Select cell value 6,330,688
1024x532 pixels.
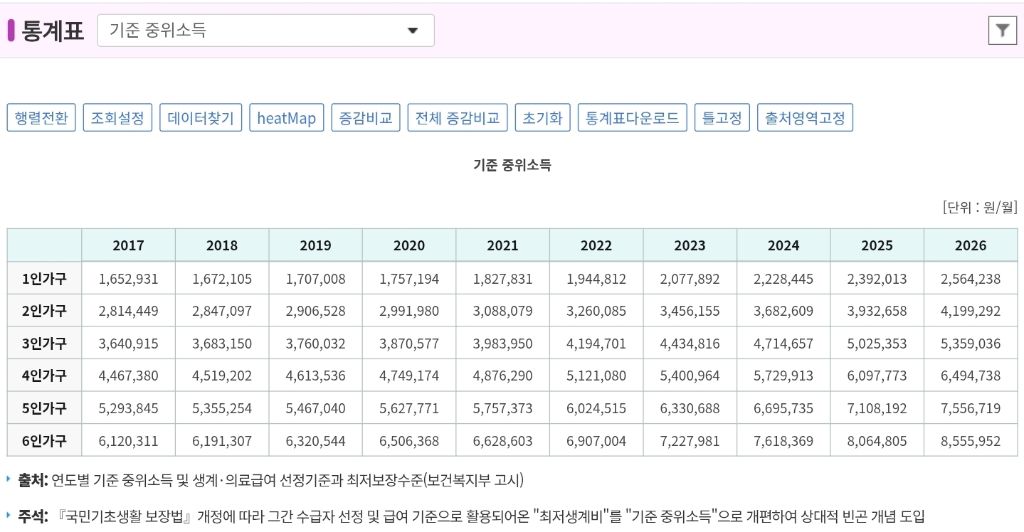point(690,408)
